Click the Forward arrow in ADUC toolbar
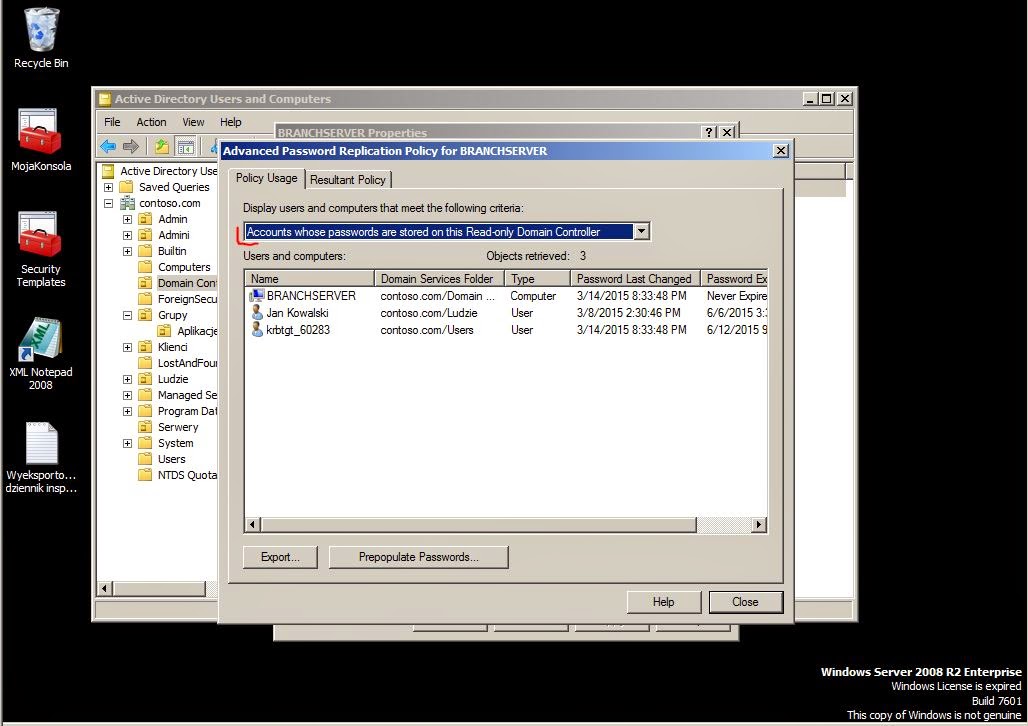Screen dimensions: 1028x726 pyautogui.click(x=130, y=146)
